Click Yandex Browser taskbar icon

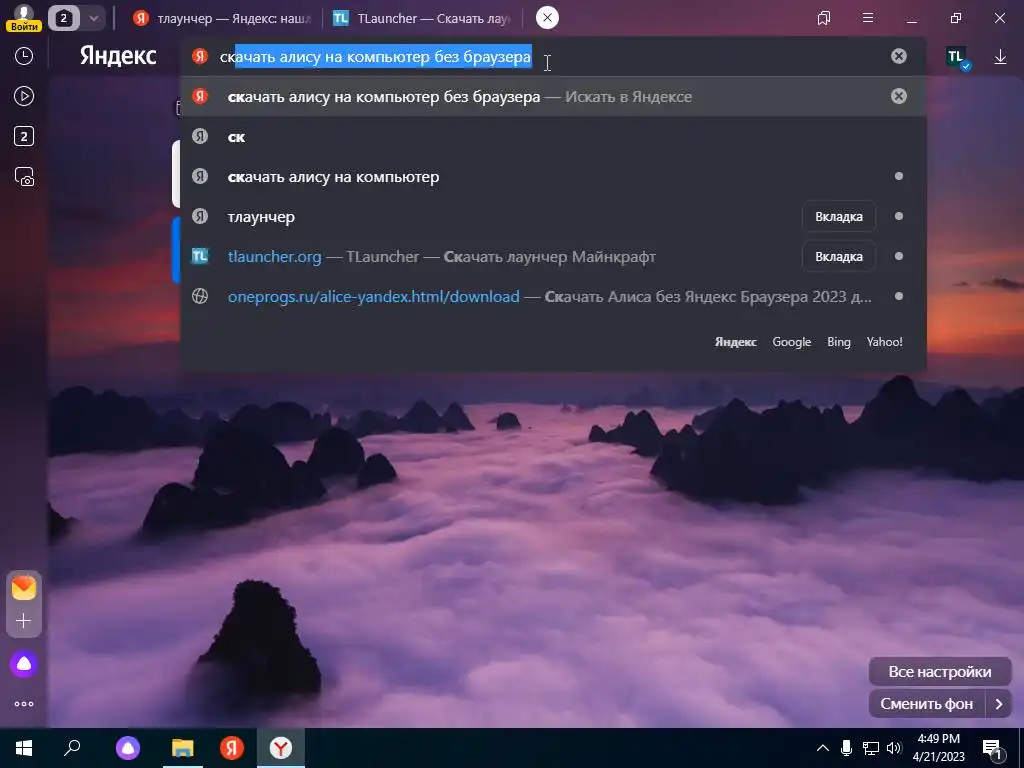pos(281,748)
